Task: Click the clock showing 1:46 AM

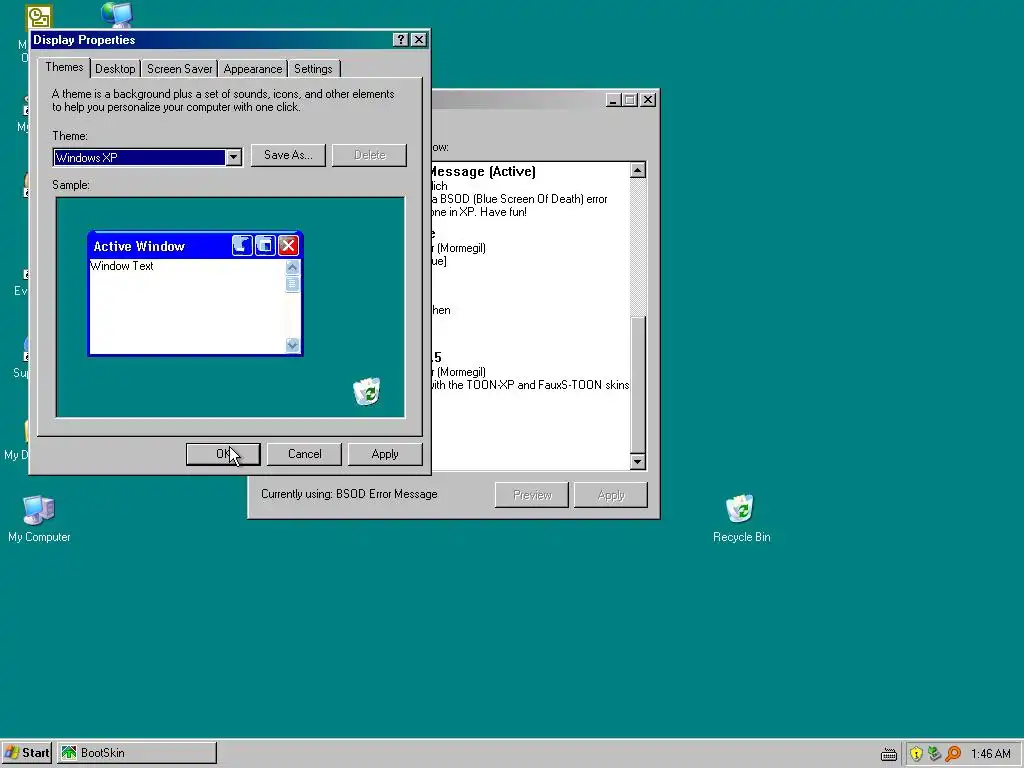Action: (991, 754)
